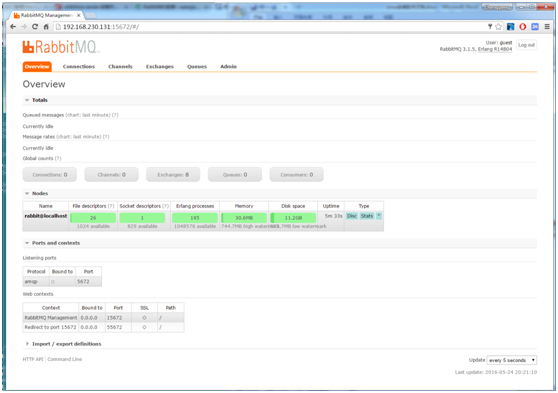Click the Last update timestamp text

click(496, 372)
